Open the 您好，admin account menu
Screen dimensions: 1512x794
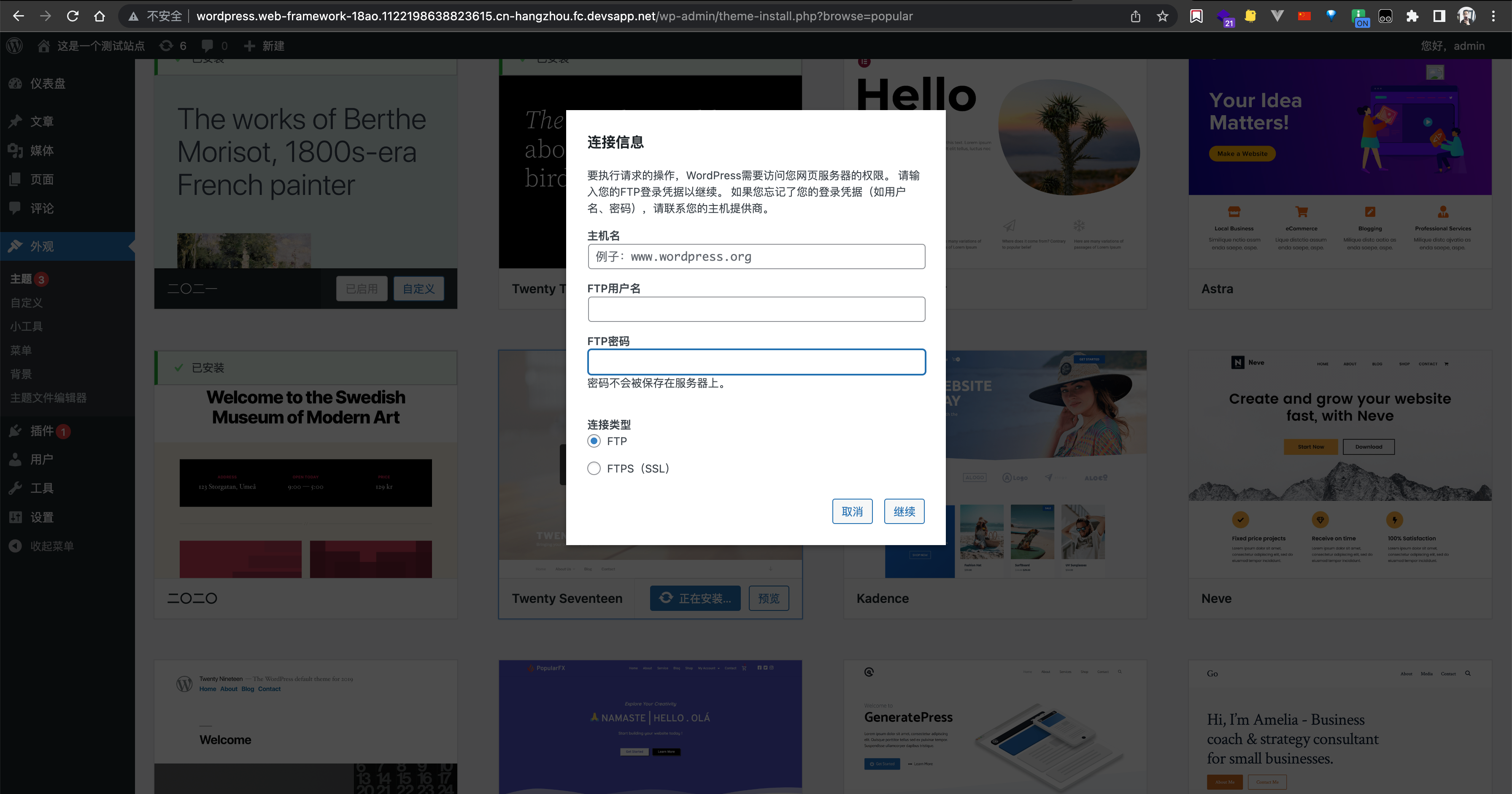[1453, 45]
